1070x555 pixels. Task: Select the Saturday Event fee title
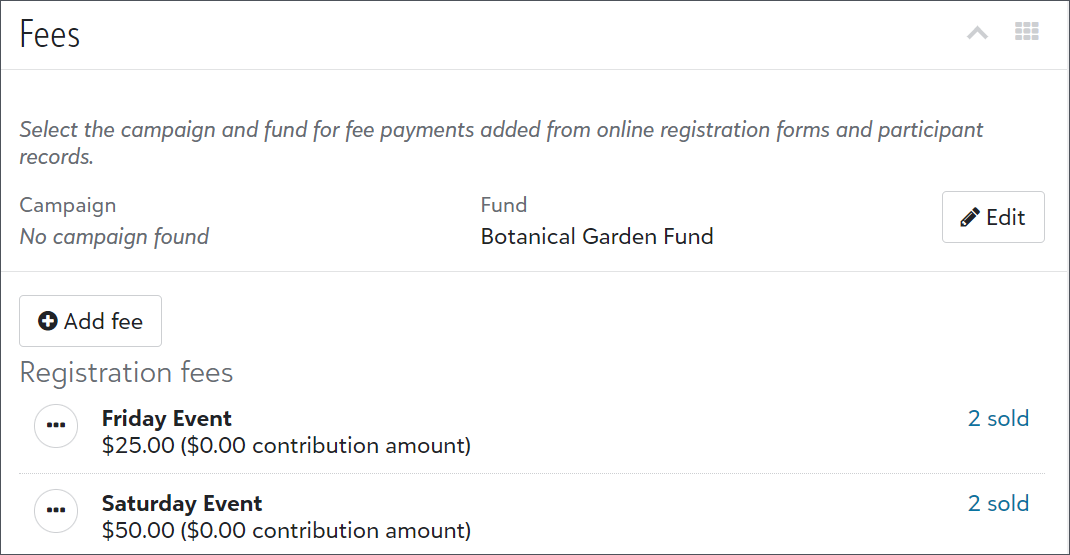click(182, 504)
